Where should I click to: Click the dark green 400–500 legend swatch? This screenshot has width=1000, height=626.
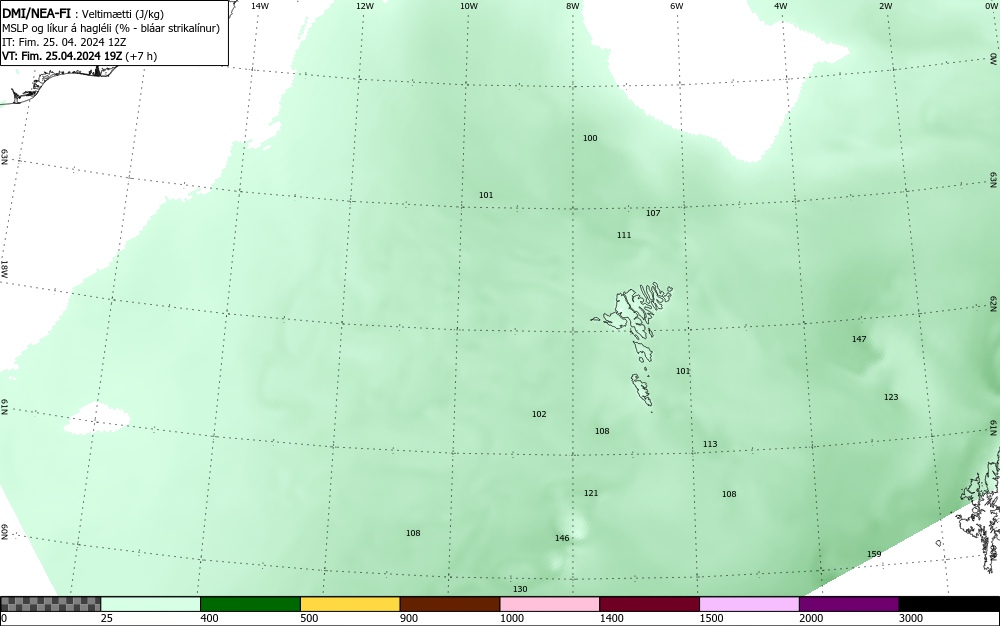point(250,604)
